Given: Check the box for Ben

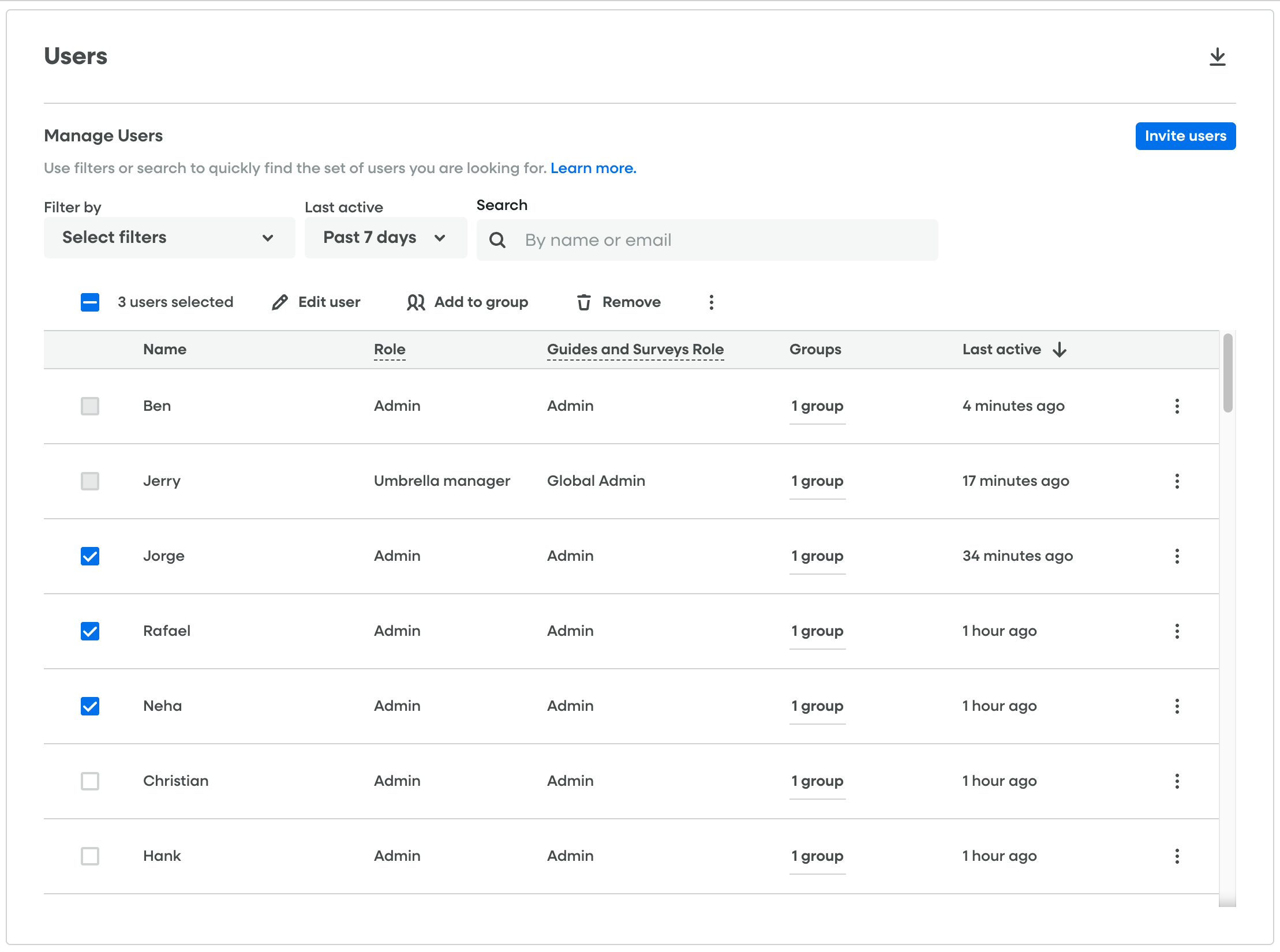Looking at the screenshot, I should [x=90, y=406].
